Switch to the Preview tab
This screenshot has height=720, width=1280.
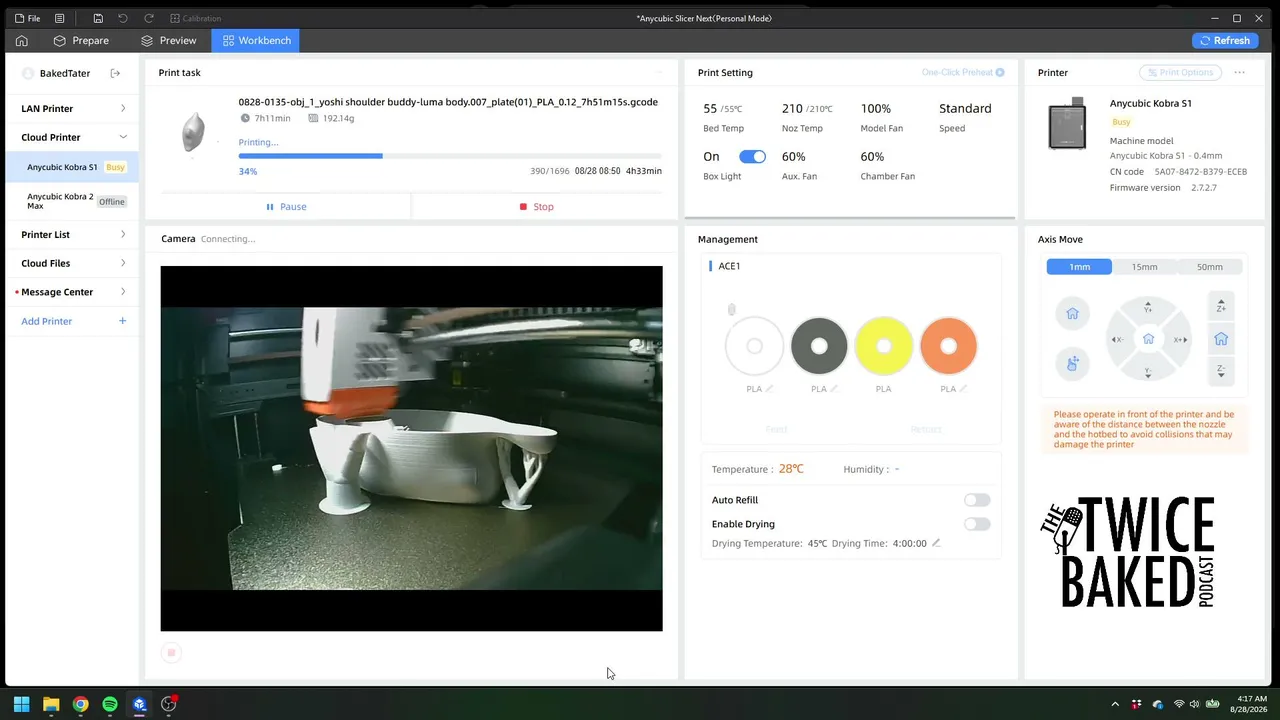(x=168, y=40)
